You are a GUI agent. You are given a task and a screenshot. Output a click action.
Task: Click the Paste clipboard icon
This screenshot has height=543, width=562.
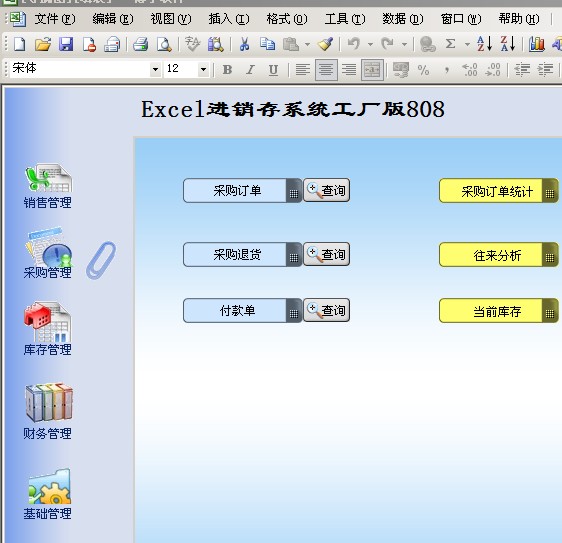click(x=291, y=44)
